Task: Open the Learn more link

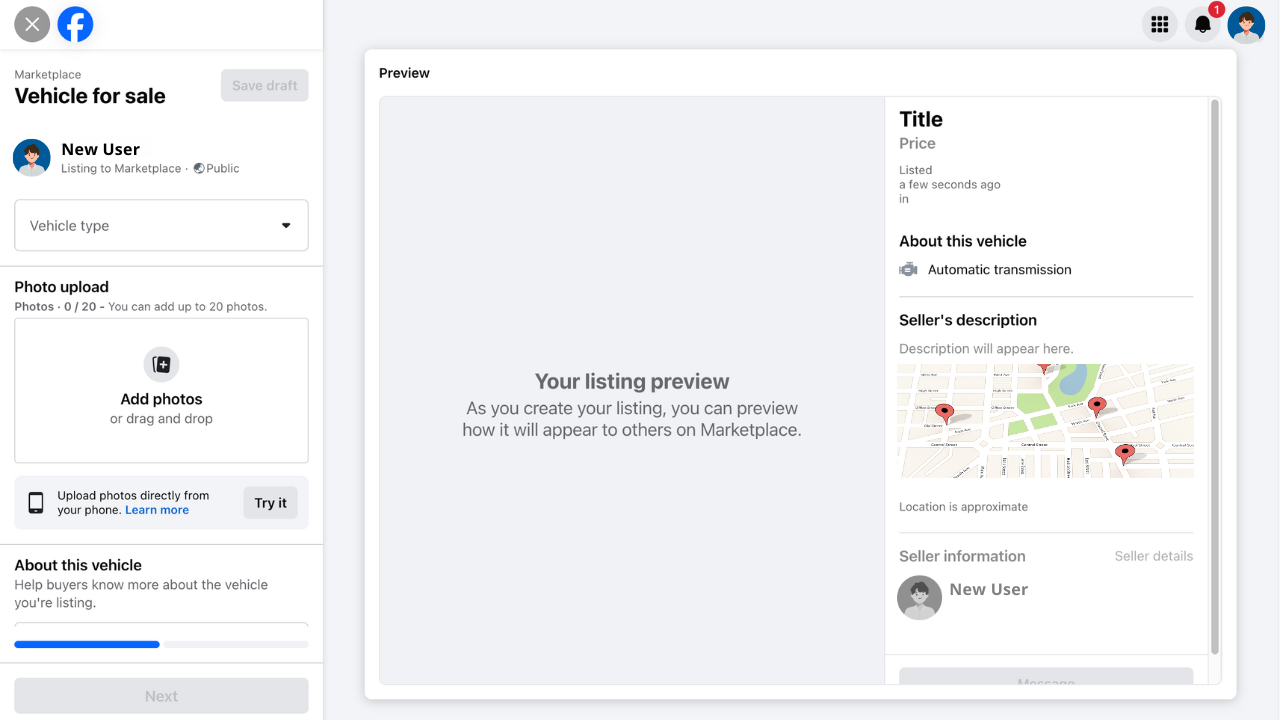Action: 157,510
